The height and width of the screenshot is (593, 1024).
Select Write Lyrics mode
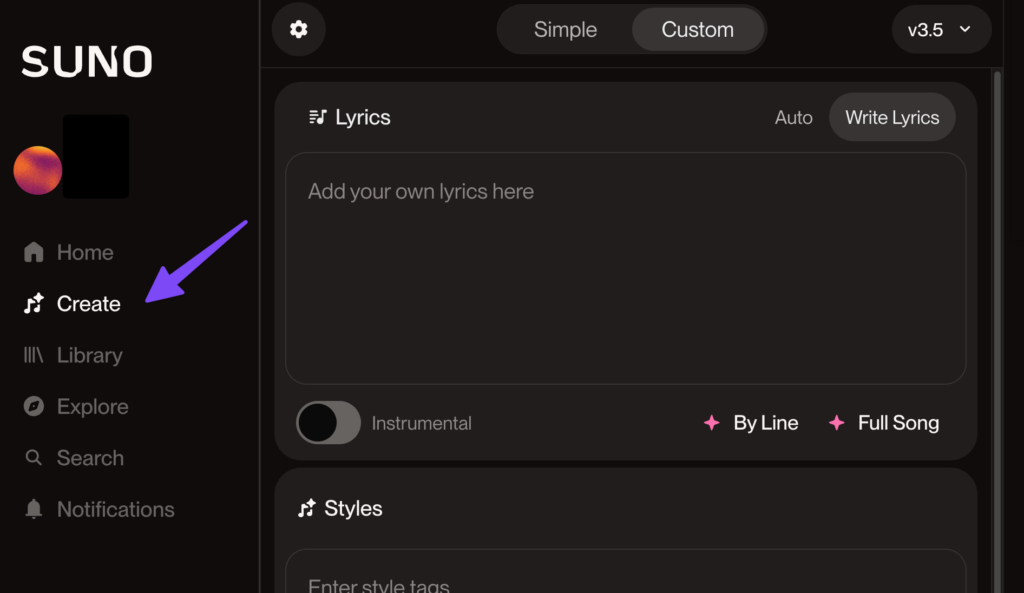coord(892,118)
